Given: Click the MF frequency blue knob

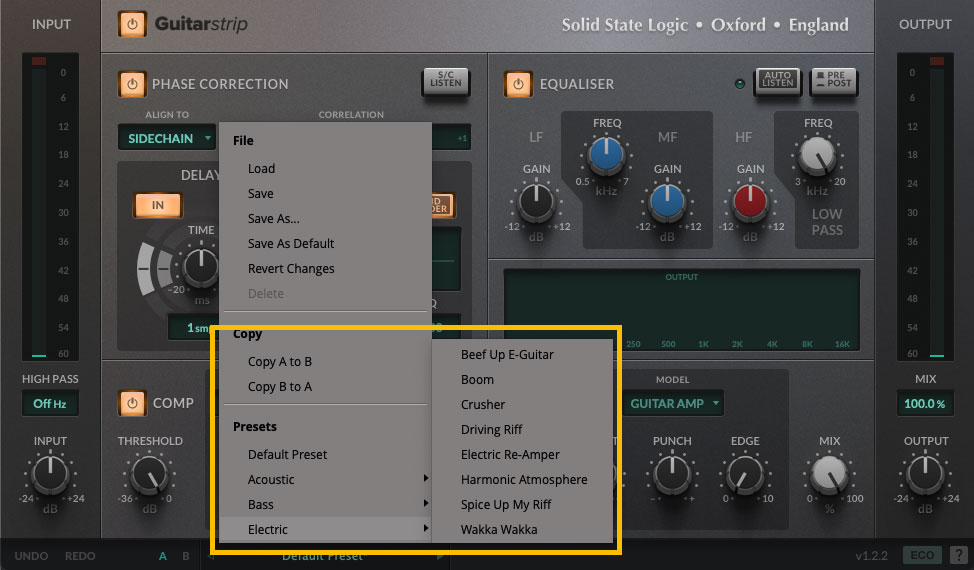Looking at the screenshot, I should [606, 155].
